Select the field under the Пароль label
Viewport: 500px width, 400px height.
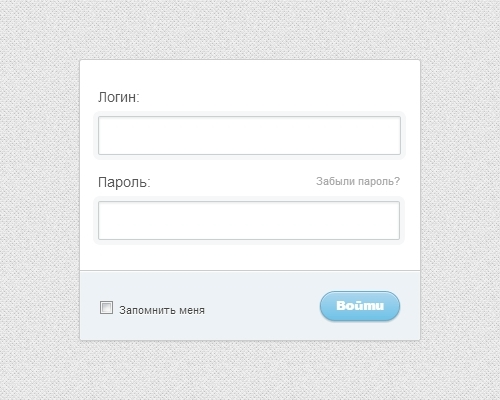pyautogui.click(x=249, y=220)
